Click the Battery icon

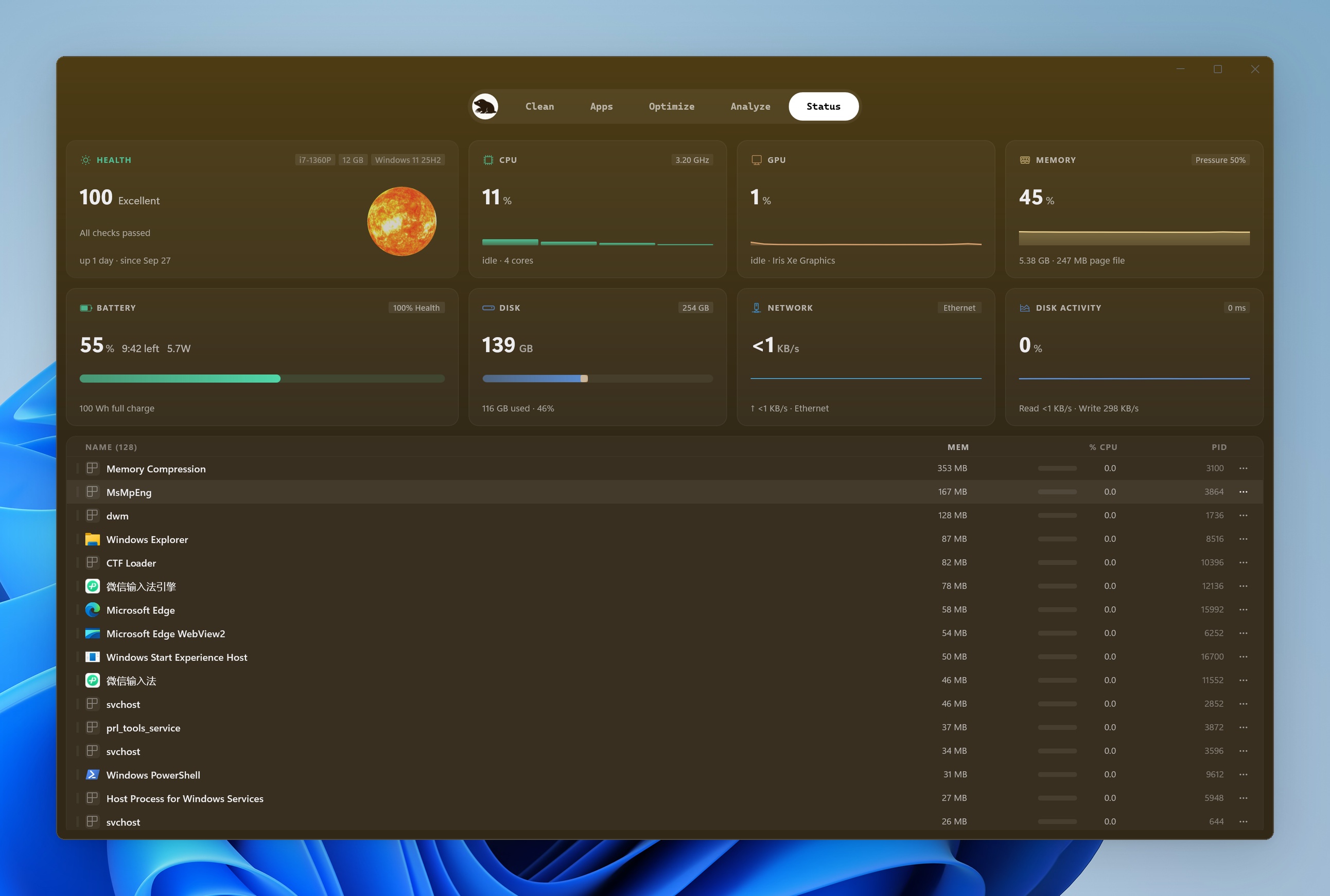point(86,308)
